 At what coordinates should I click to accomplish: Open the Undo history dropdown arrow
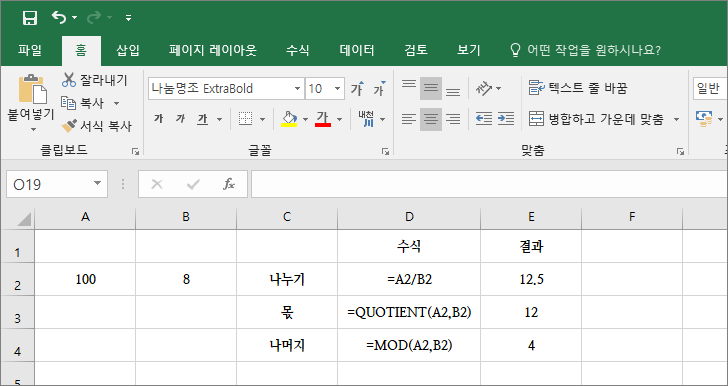click(x=75, y=18)
